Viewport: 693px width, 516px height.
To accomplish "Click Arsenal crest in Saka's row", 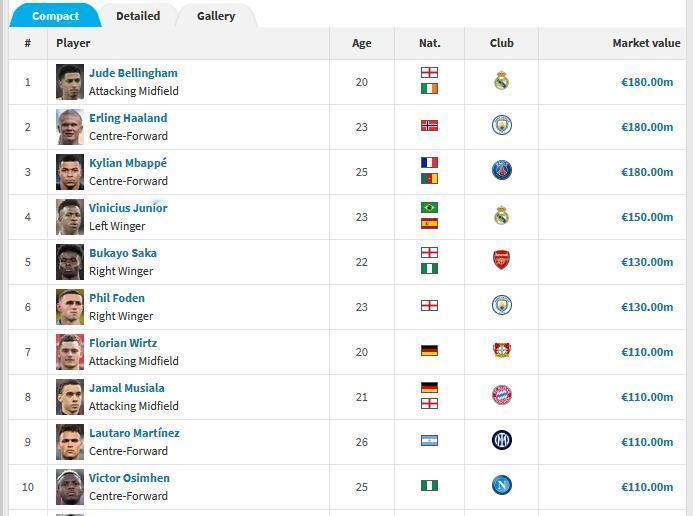I will 502,260.
